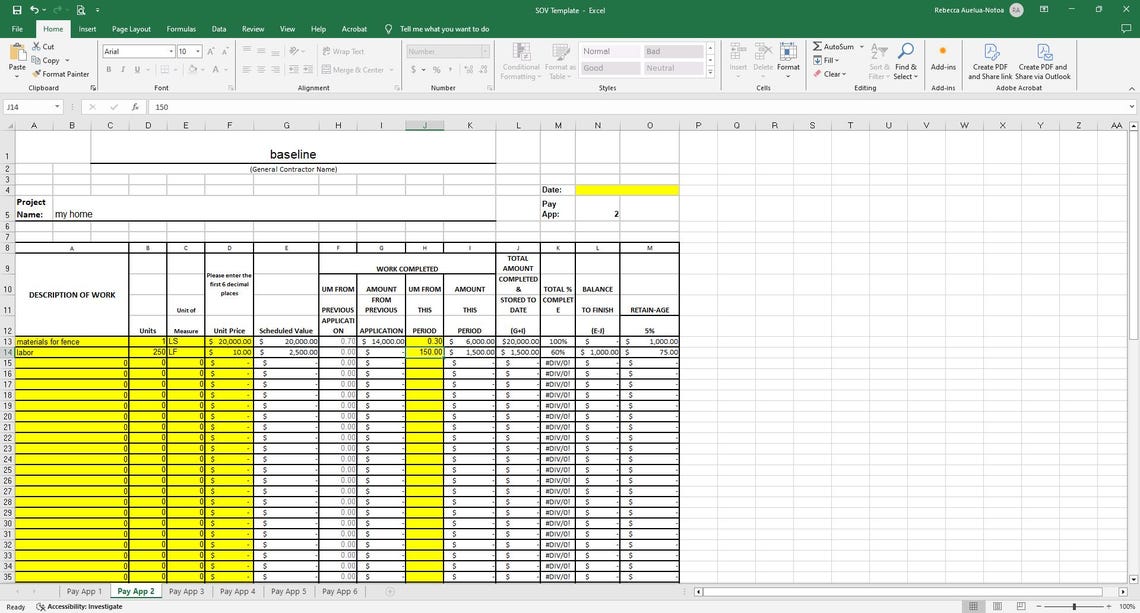Expand the cell Styles gallery arrow
1140x613 pixels.
(710, 71)
